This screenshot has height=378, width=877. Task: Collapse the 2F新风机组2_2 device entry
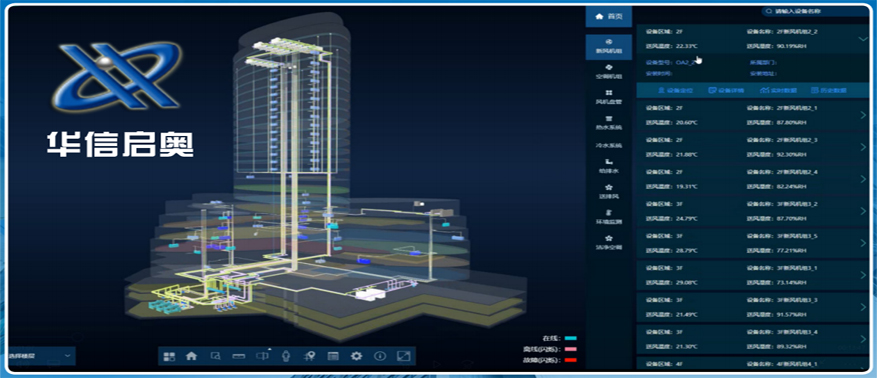(x=862, y=39)
